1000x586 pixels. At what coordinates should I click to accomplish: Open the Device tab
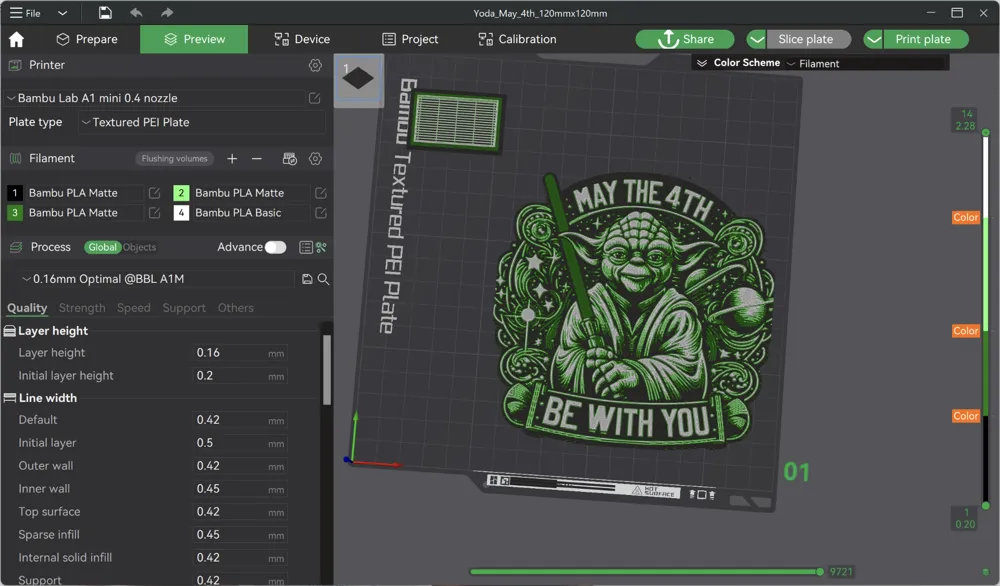click(302, 40)
